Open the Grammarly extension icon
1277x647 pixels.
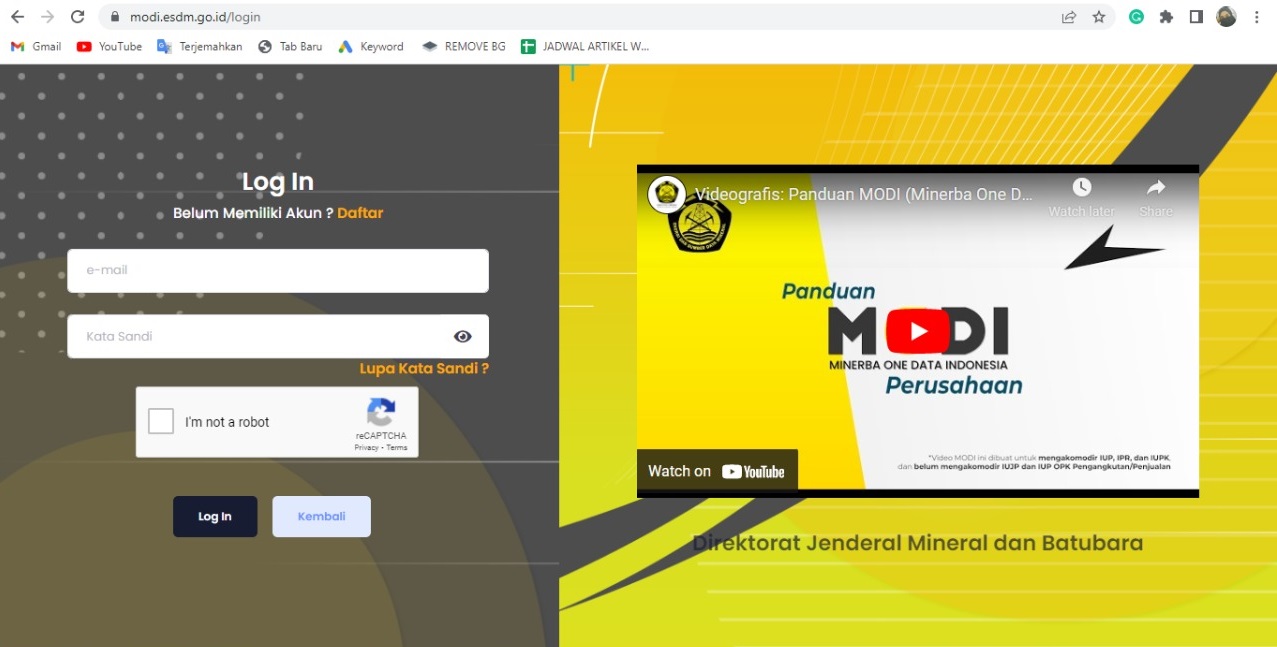click(1136, 17)
